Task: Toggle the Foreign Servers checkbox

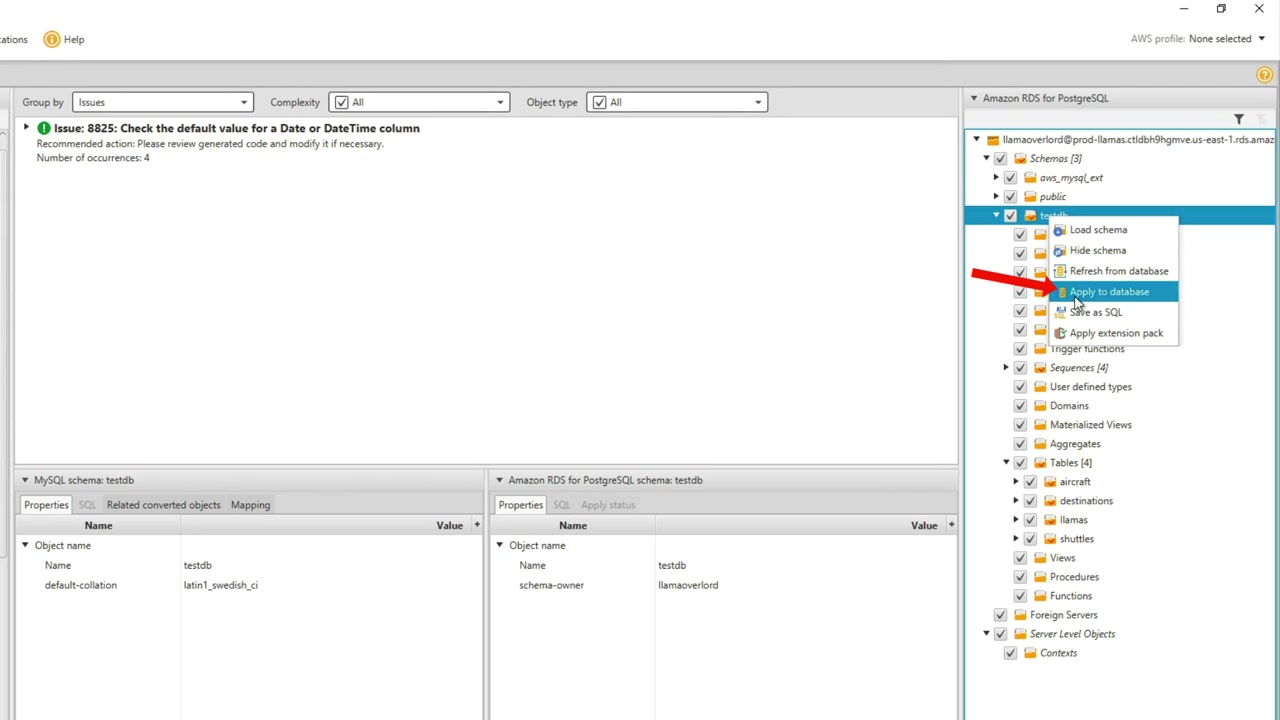Action: tap(1001, 615)
